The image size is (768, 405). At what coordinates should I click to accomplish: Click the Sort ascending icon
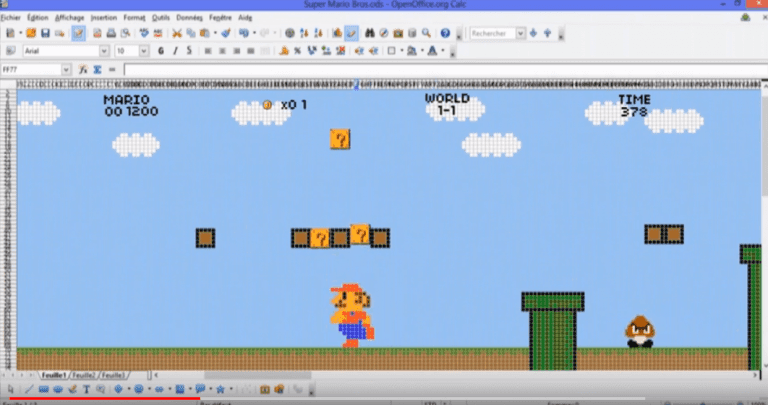[x=304, y=33]
